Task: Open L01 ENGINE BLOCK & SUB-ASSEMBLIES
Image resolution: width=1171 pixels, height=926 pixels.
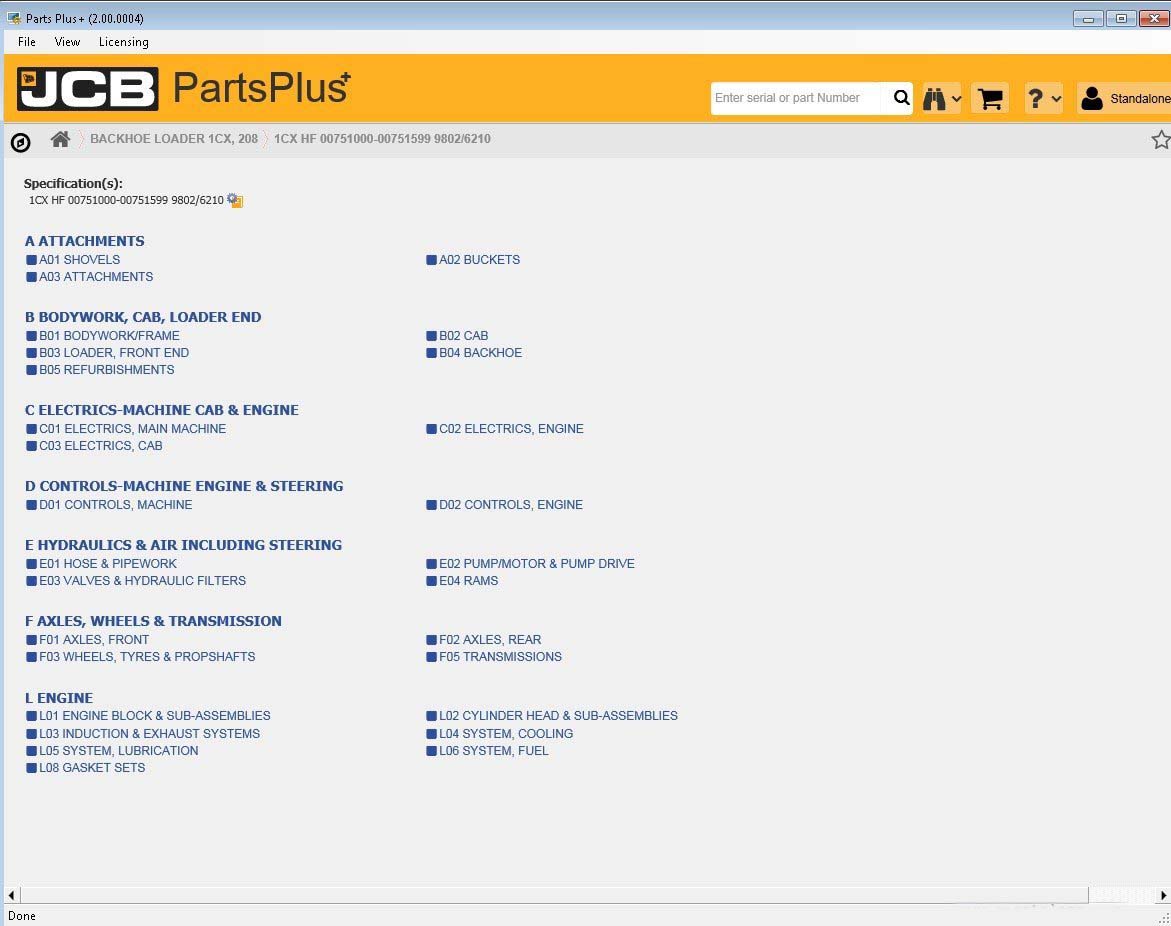Action: 155,716
